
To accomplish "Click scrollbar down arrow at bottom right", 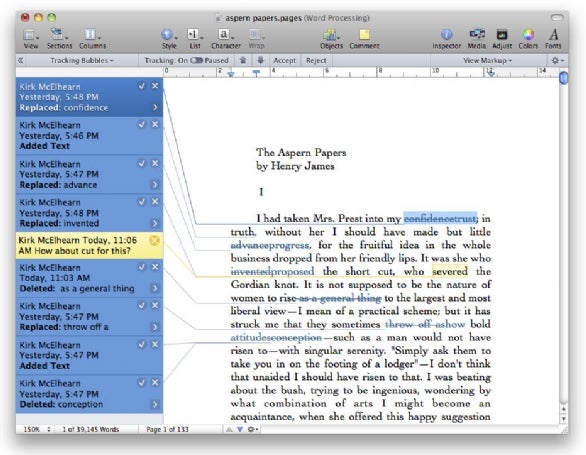I will 563,419.
